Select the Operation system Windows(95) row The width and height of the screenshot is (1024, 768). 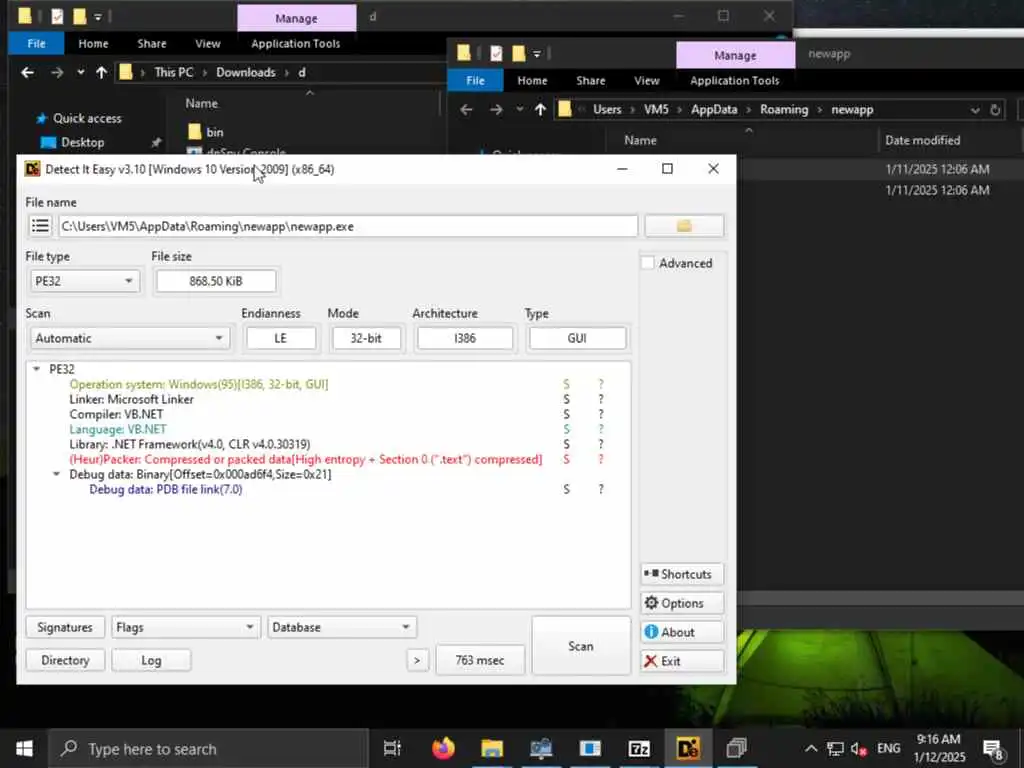(199, 384)
